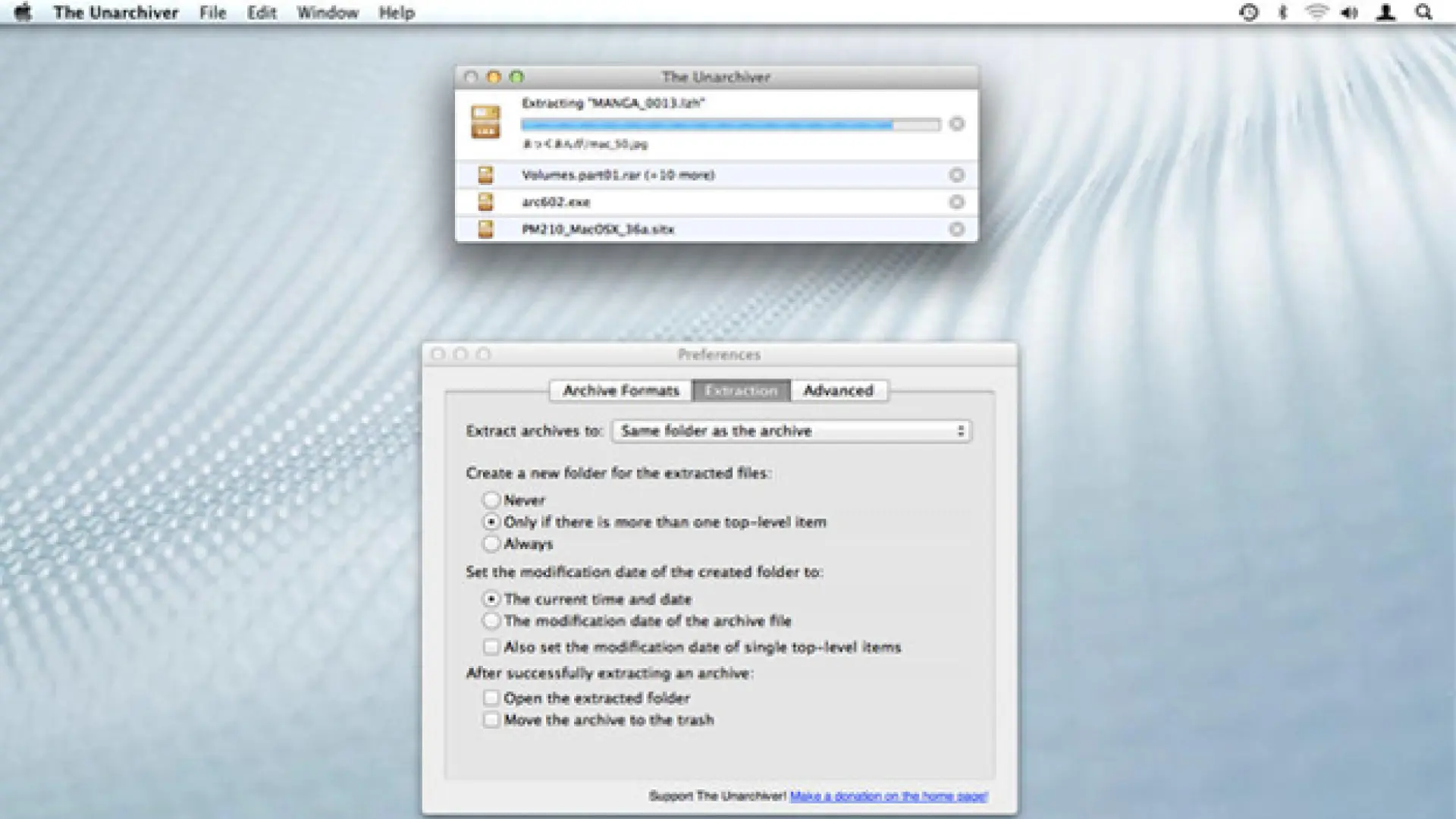
Task: Open Spotlight search in the menu bar
Action: tap(1423, 13)
